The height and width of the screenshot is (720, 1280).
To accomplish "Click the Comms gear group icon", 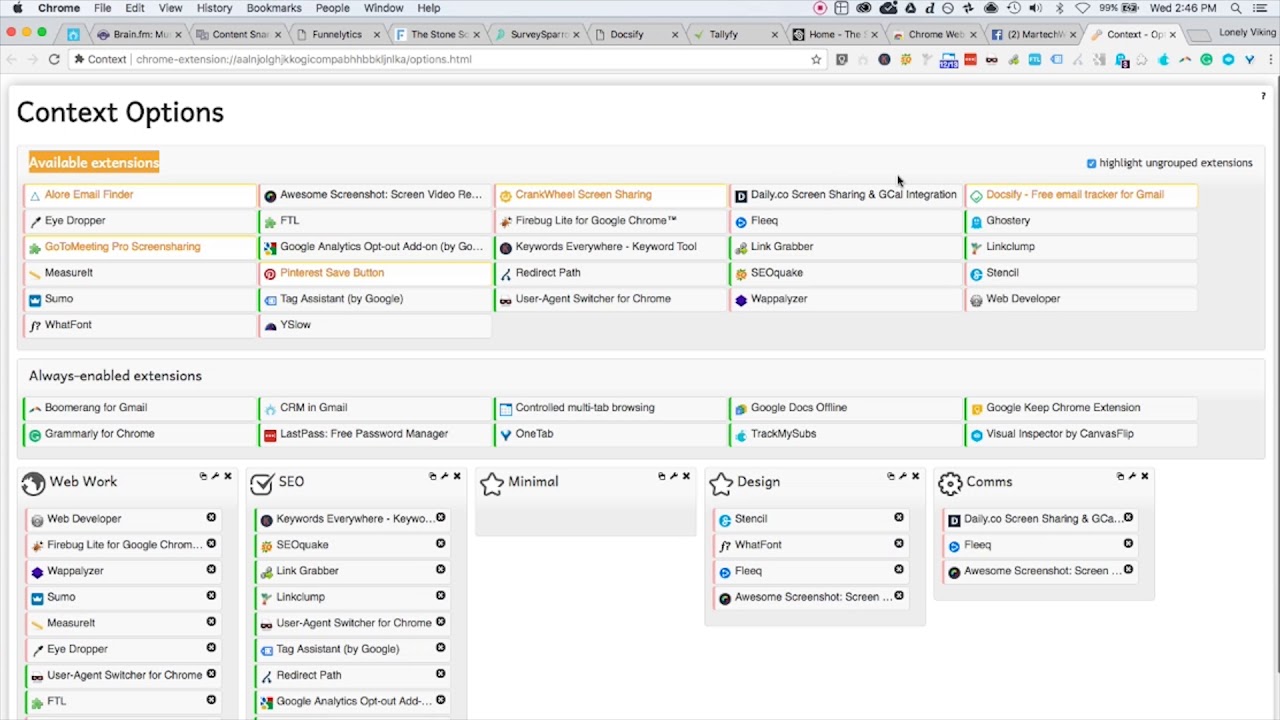I will click(x=950, y=484).
